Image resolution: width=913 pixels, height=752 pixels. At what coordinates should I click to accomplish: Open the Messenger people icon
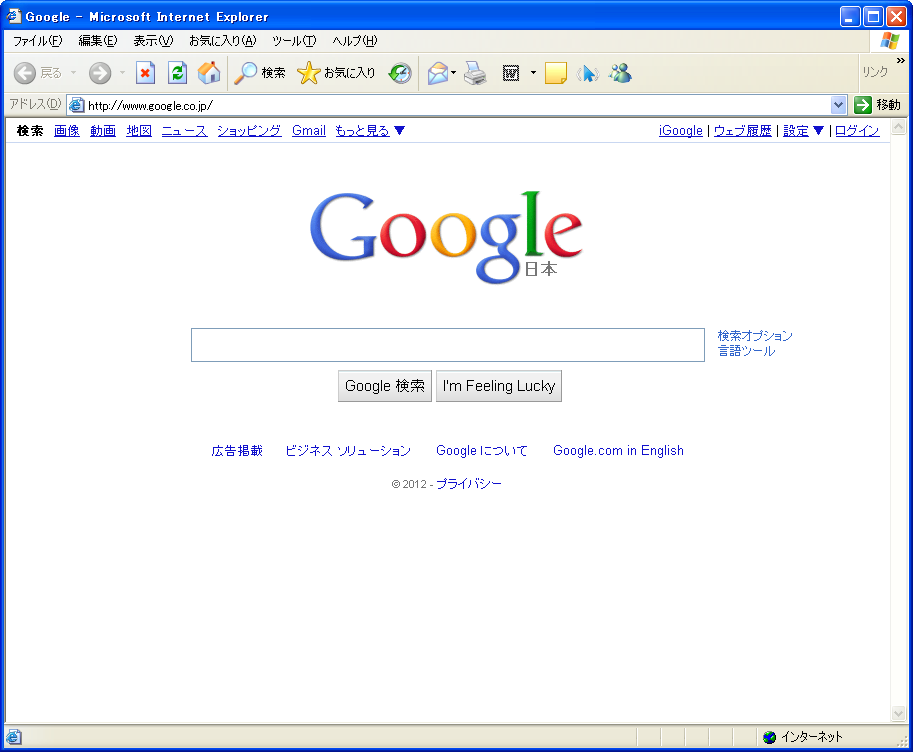(620, 73)
